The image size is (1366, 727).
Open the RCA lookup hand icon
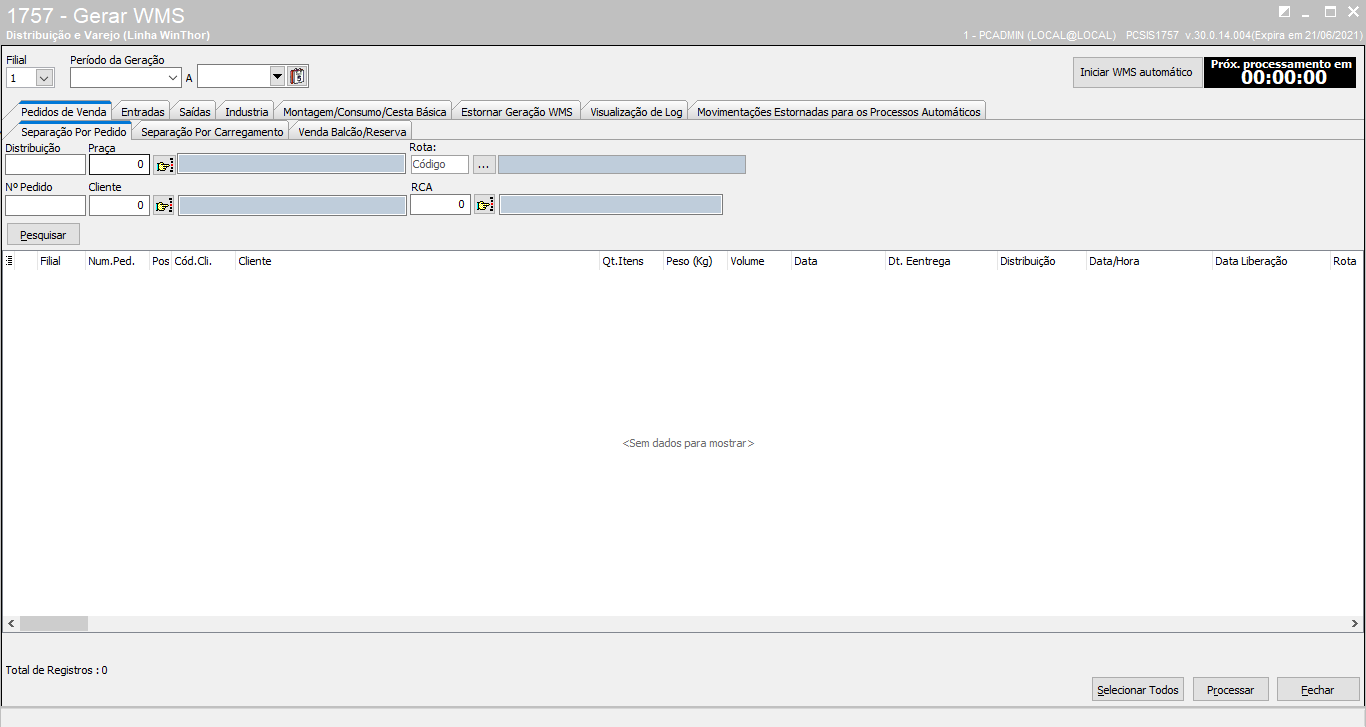pos(484,205)
